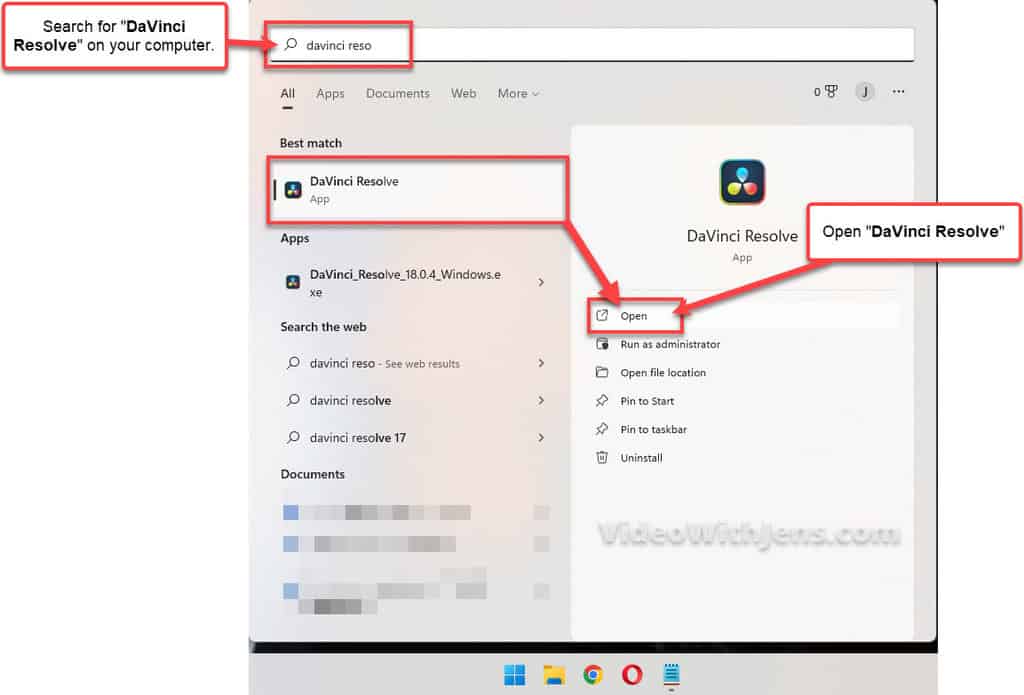Viewport: 1024px width, 695px height.
Task: Click the "Search the web" section heading
Action: coord(323,327)
